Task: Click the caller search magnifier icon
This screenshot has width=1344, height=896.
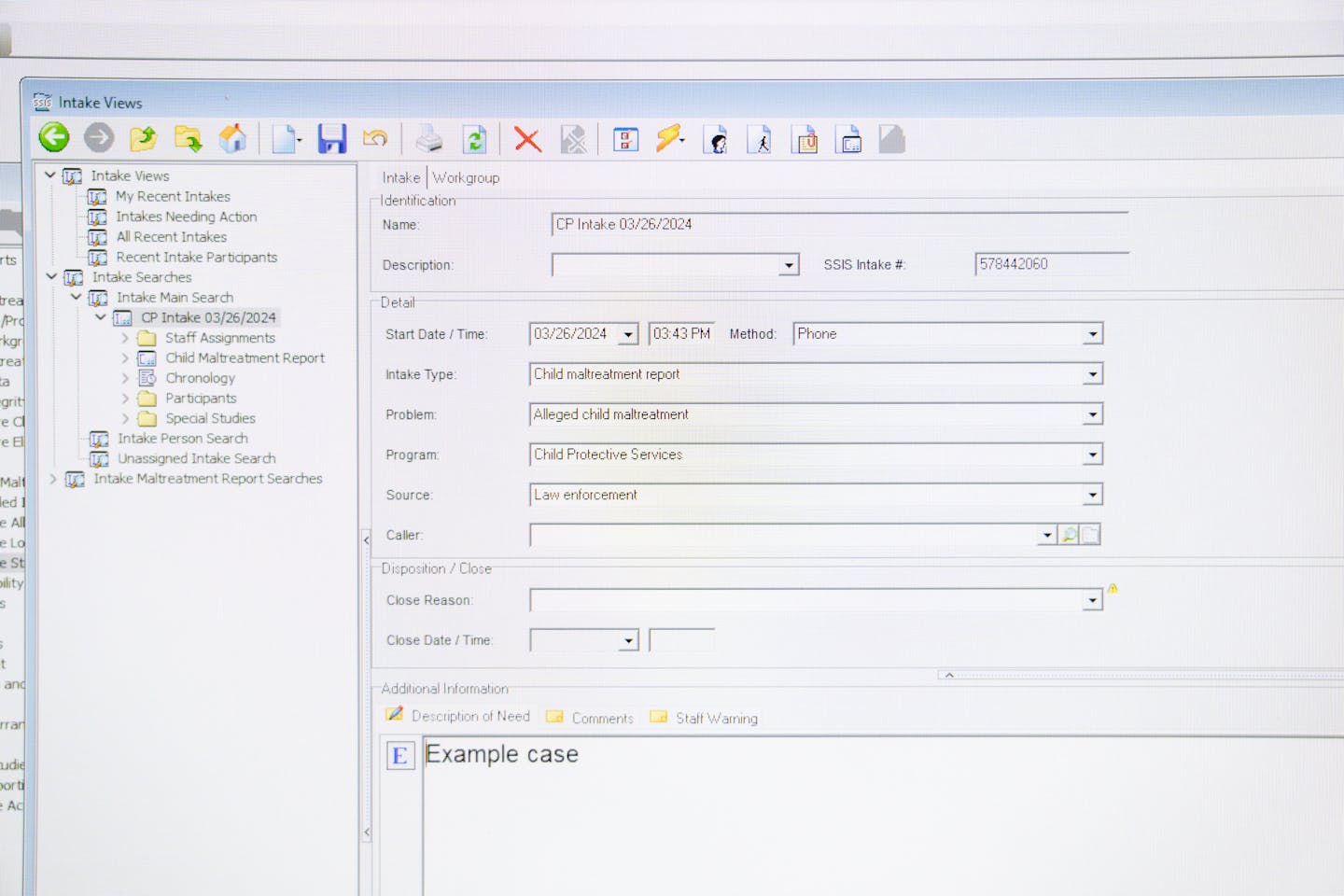Action: (x=1070, y=535)
